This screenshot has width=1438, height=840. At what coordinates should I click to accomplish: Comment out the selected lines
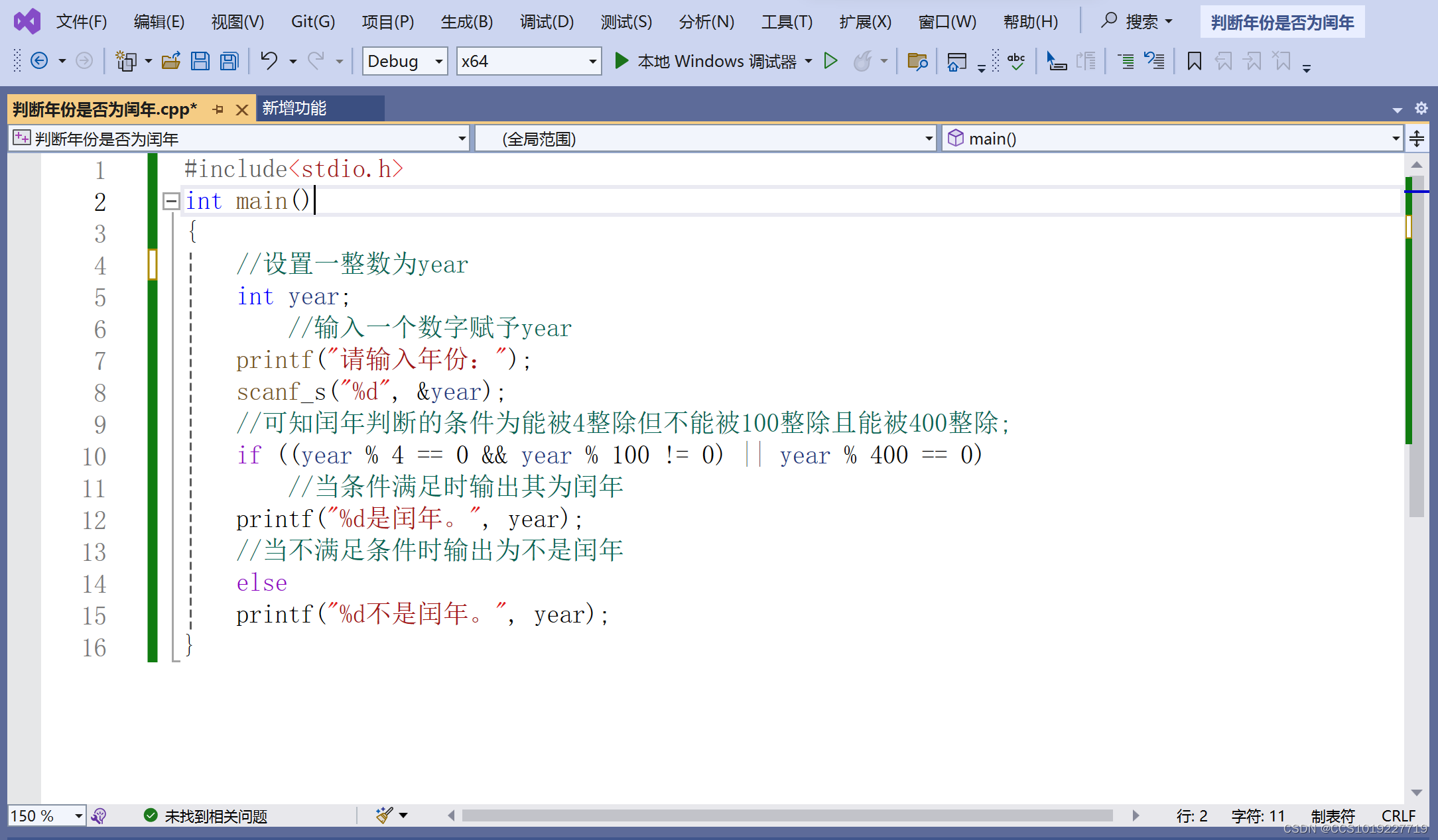(x=1126, y=61)
